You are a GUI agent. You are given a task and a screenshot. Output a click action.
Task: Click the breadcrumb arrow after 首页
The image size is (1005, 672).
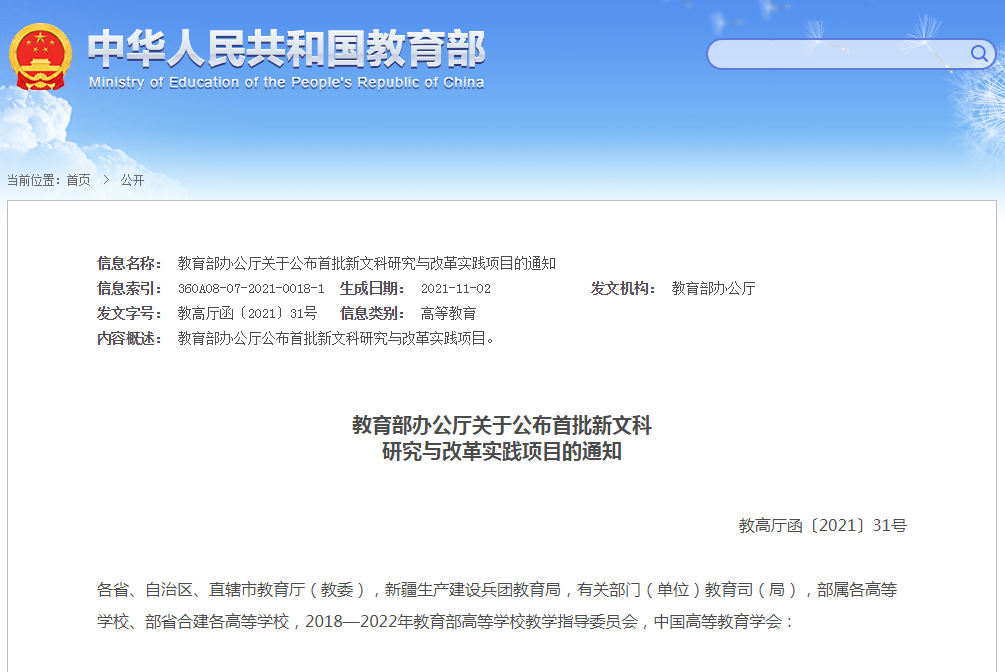coord(106,180)
